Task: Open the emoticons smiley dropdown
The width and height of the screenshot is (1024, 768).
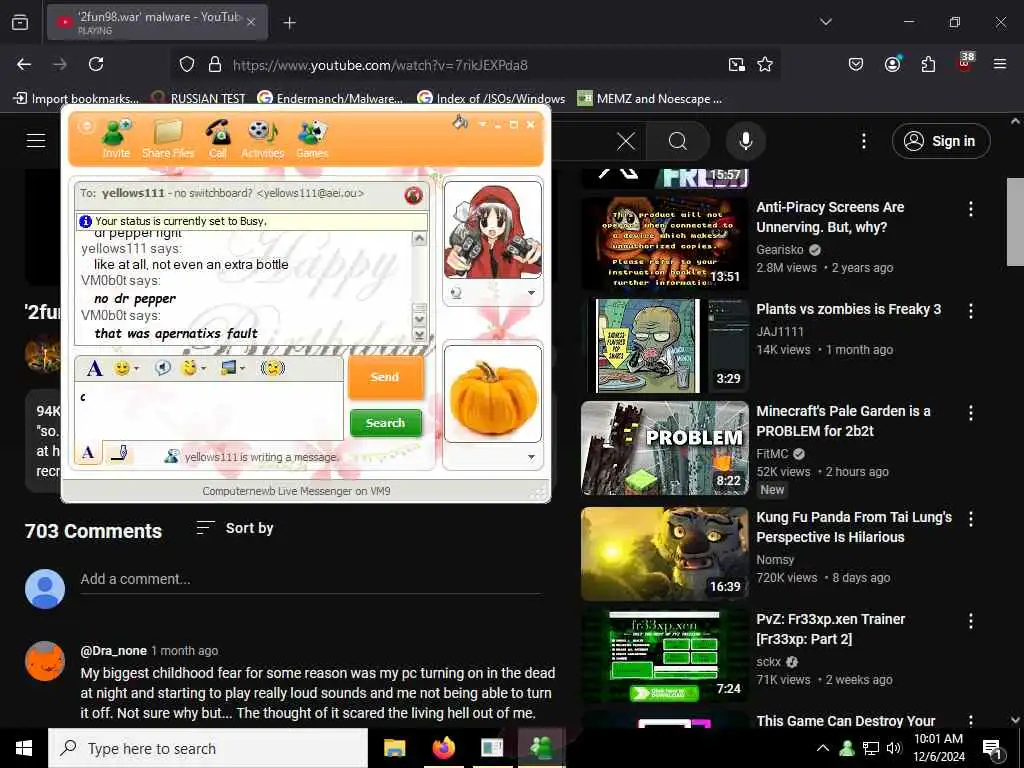Action: pyautogui.click(x=126, y=368)
